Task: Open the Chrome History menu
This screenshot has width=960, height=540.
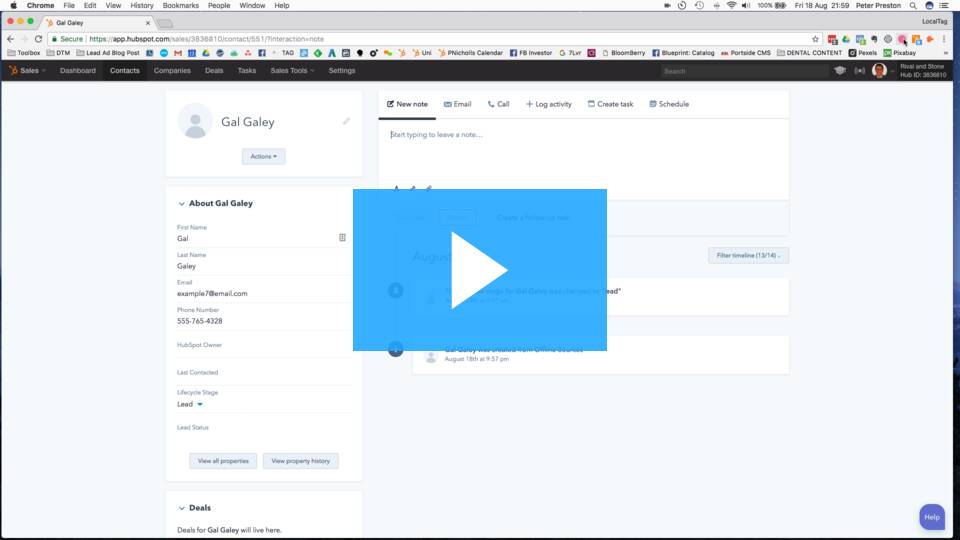Action: (x=141, y=6)
